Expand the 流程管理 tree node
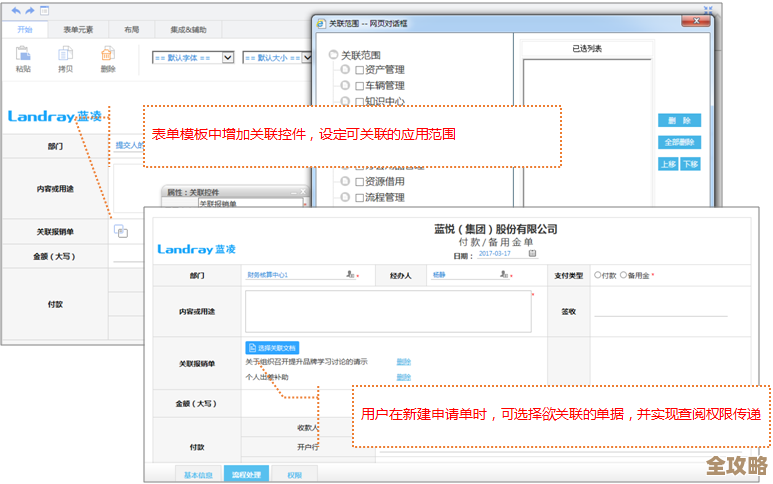The height and width of the screenshot is (484, 773). point(345,197)
